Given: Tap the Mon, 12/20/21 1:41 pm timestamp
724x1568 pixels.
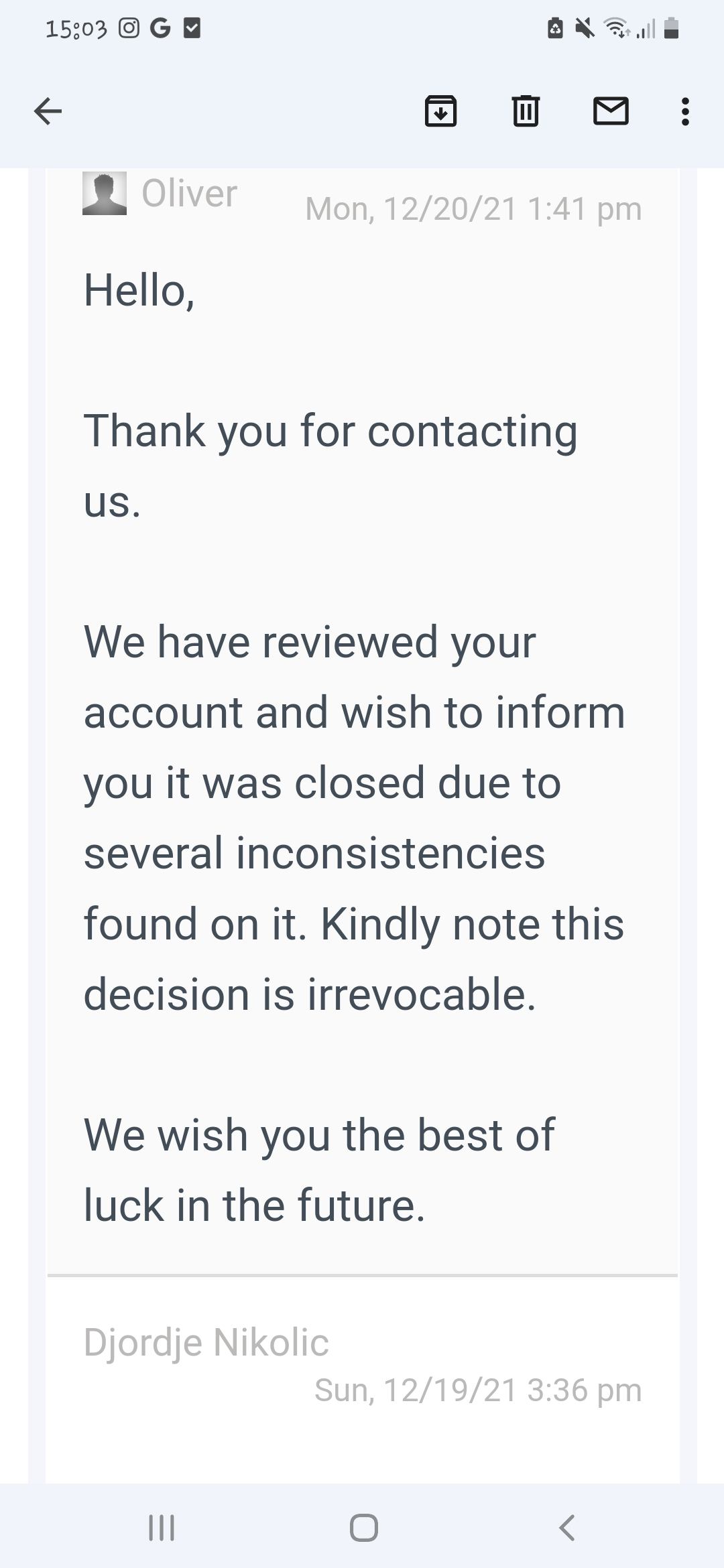Looking at the screenshot, I should 473,208.
